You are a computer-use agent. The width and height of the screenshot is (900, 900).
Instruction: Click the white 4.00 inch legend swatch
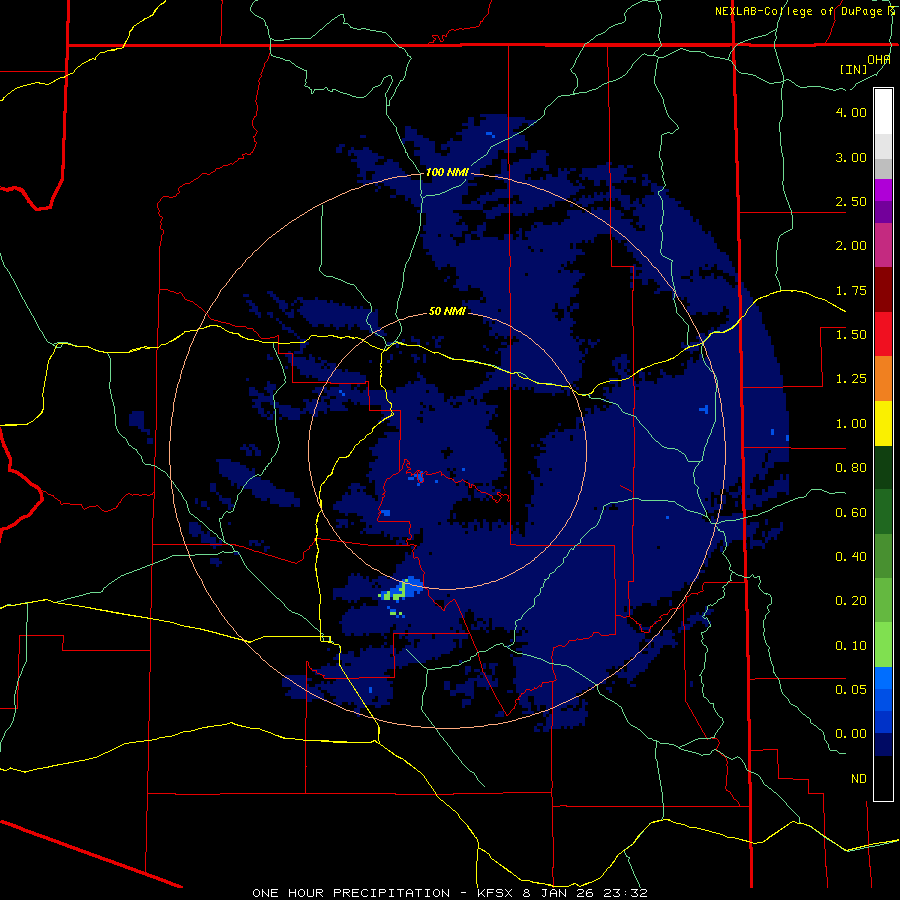(883, 111)
